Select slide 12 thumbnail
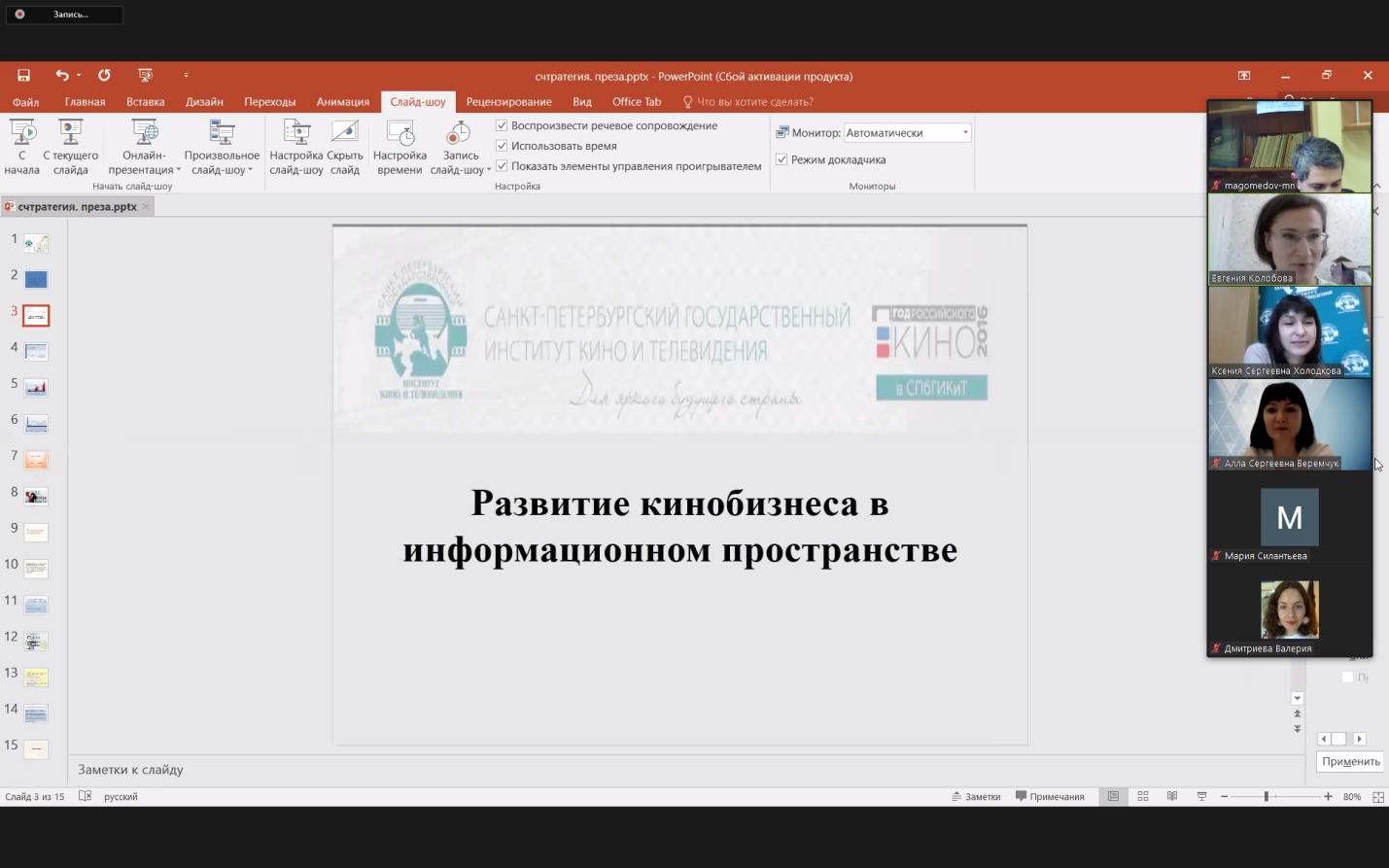Image resolution: width=1389 pixels, height=868 pixels. 36,641
